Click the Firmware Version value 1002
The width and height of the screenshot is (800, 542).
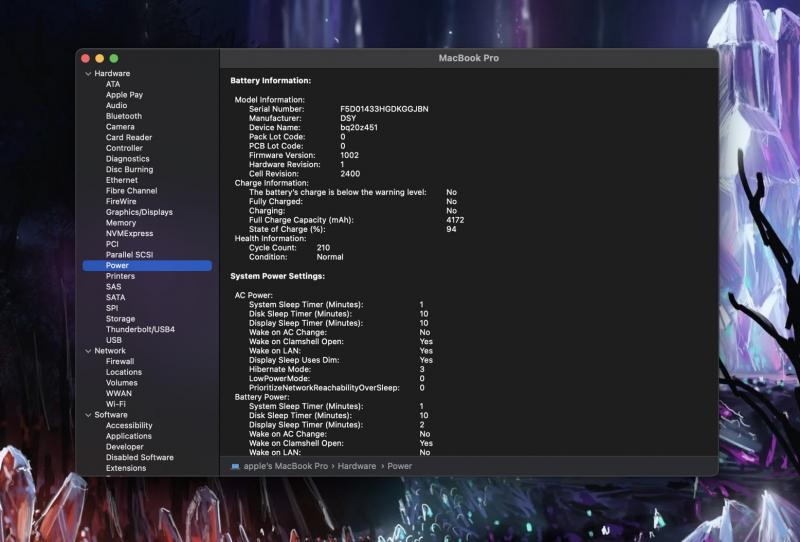349,156
